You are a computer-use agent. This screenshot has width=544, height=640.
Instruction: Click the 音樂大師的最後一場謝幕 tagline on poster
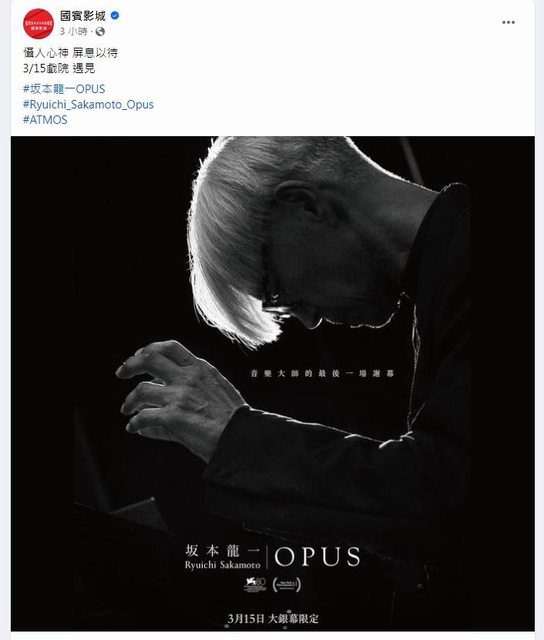tap(322, 373)
